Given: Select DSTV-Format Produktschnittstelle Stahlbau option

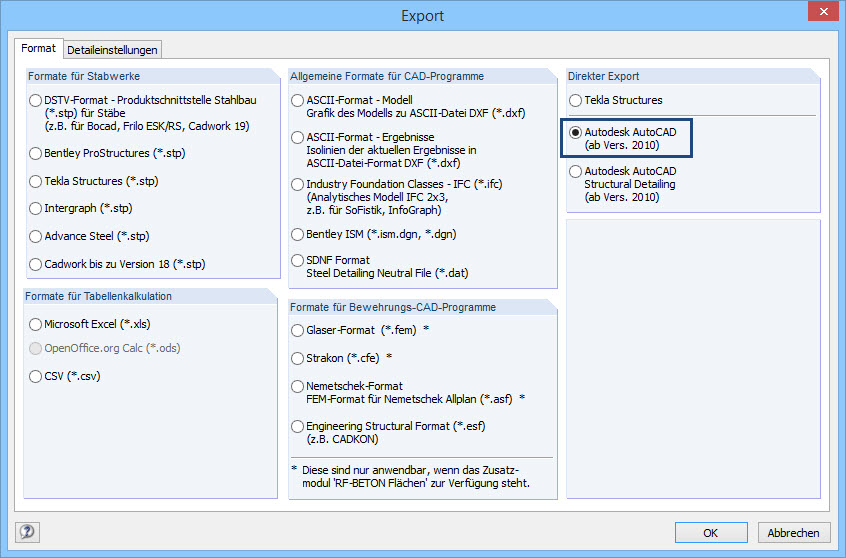Looking at the screenshot, I should (37, 100).
